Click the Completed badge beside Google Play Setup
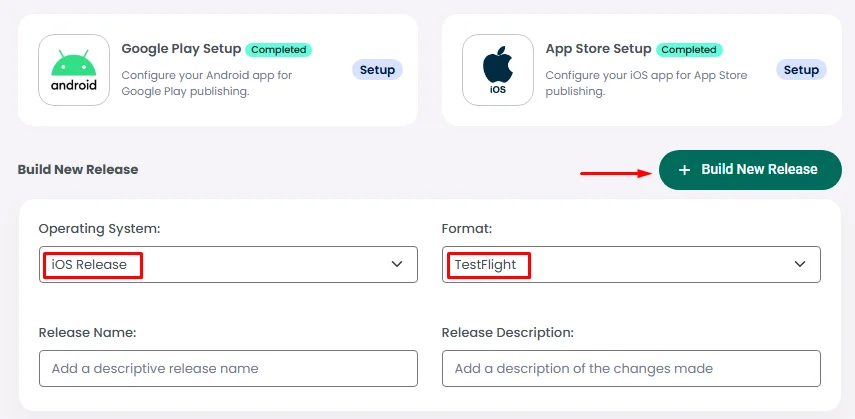 (279, 49)
